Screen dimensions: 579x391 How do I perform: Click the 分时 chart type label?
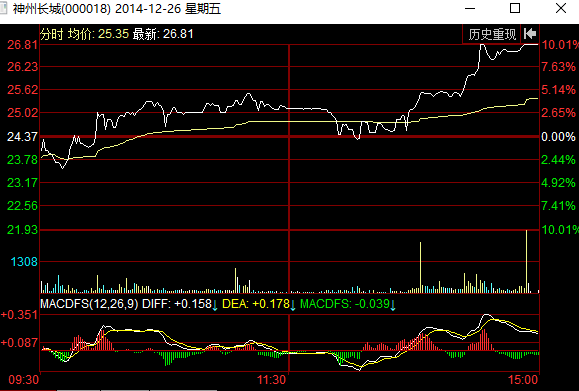(52, 34)
